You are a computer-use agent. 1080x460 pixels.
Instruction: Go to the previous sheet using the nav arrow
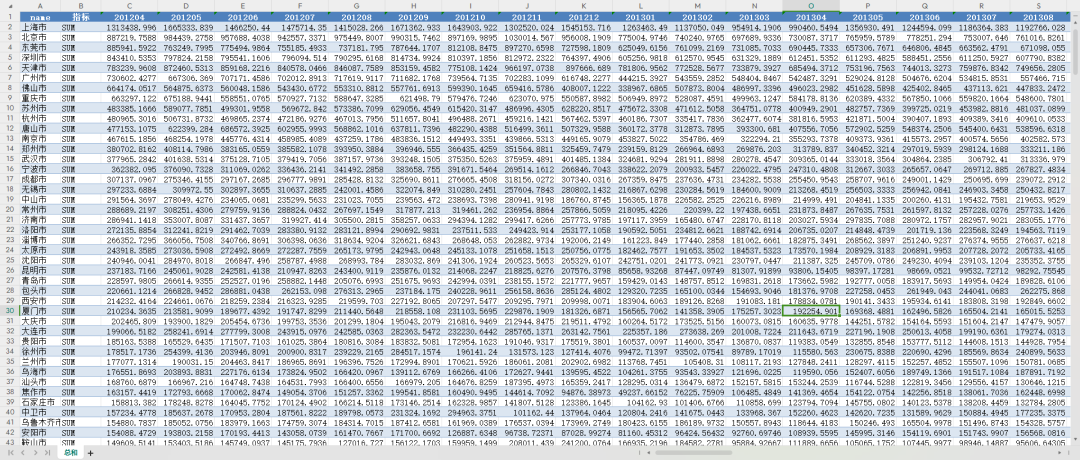[x=25, y=453]
